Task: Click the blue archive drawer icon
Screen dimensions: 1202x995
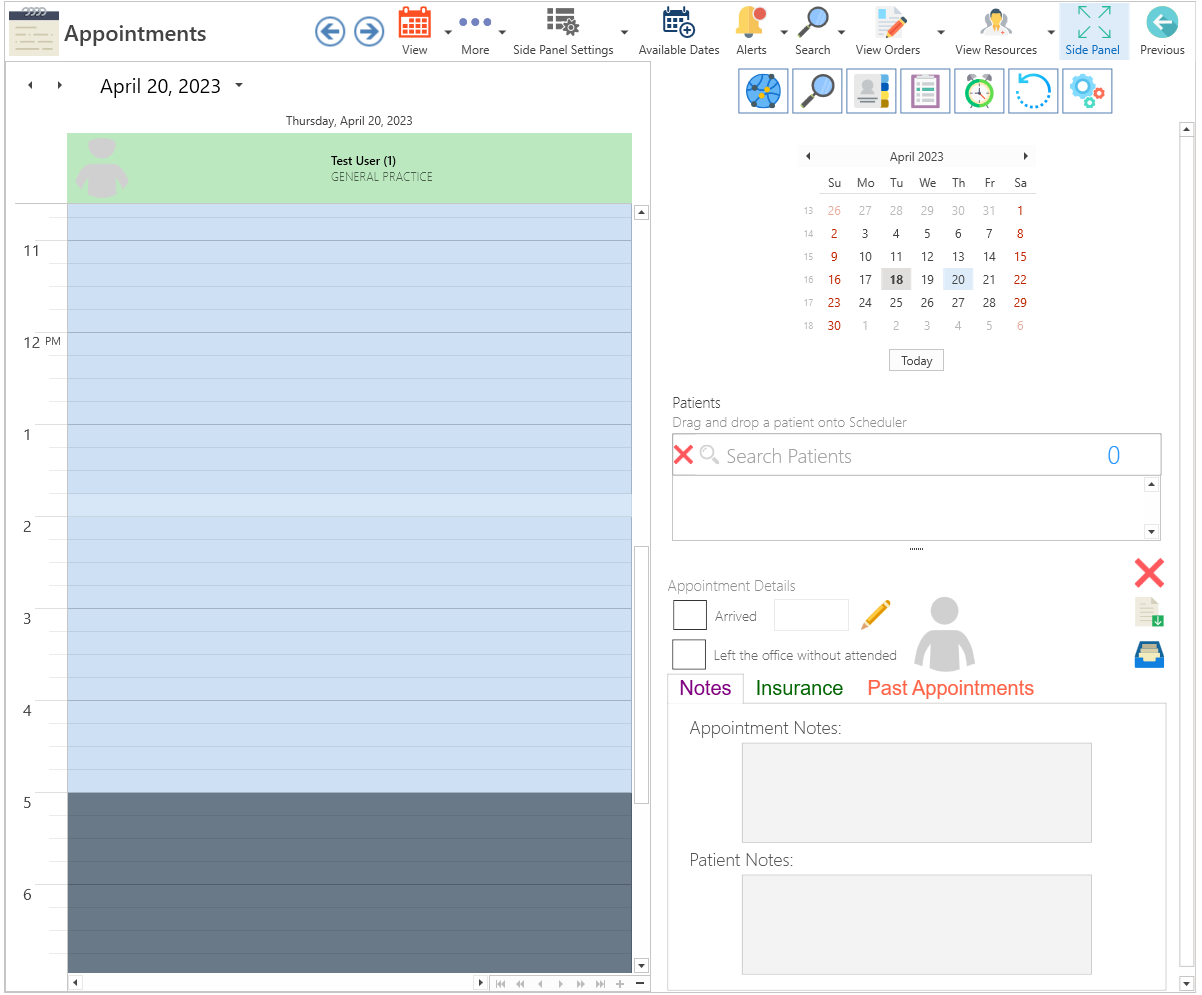Action: 1149,654
